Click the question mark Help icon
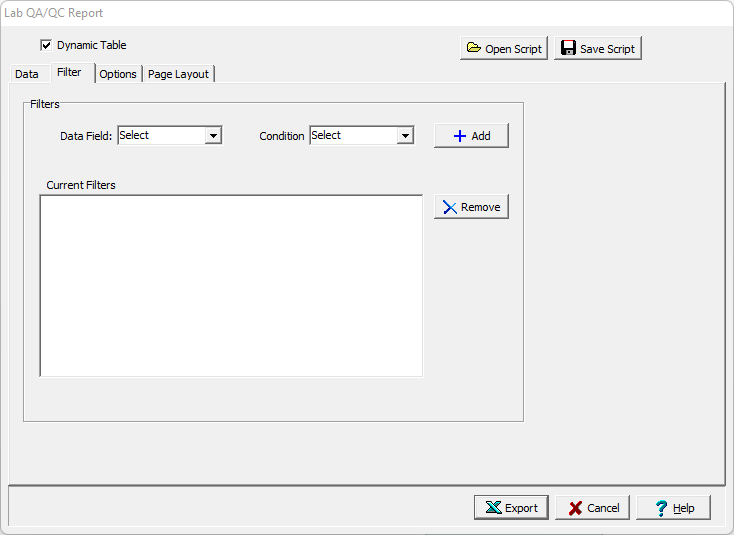Viewport: 734px width, 535px height. 661,508
